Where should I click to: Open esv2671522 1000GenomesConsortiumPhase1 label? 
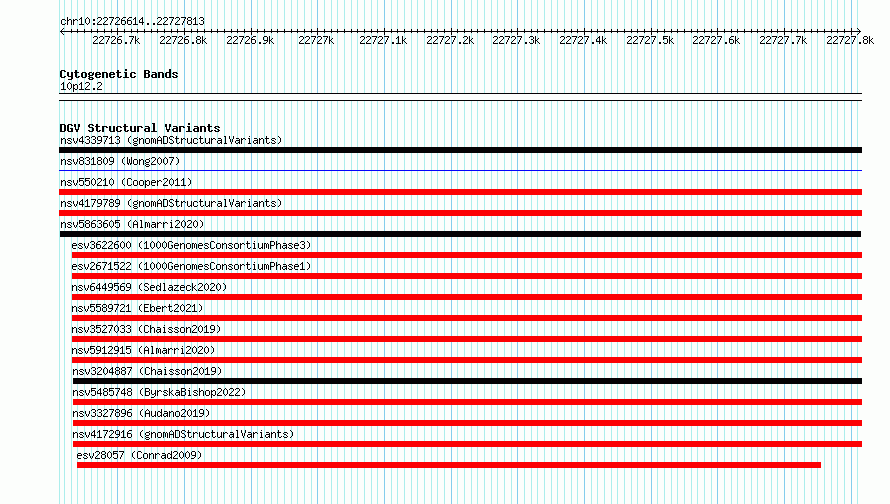pos(191,266)
